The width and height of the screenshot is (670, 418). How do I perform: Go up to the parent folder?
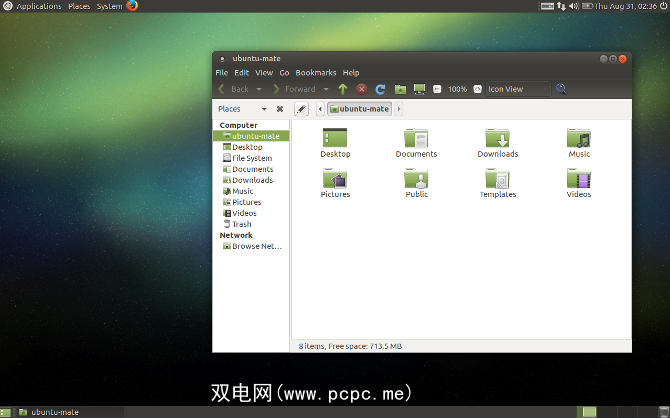(x=343, y=89)
